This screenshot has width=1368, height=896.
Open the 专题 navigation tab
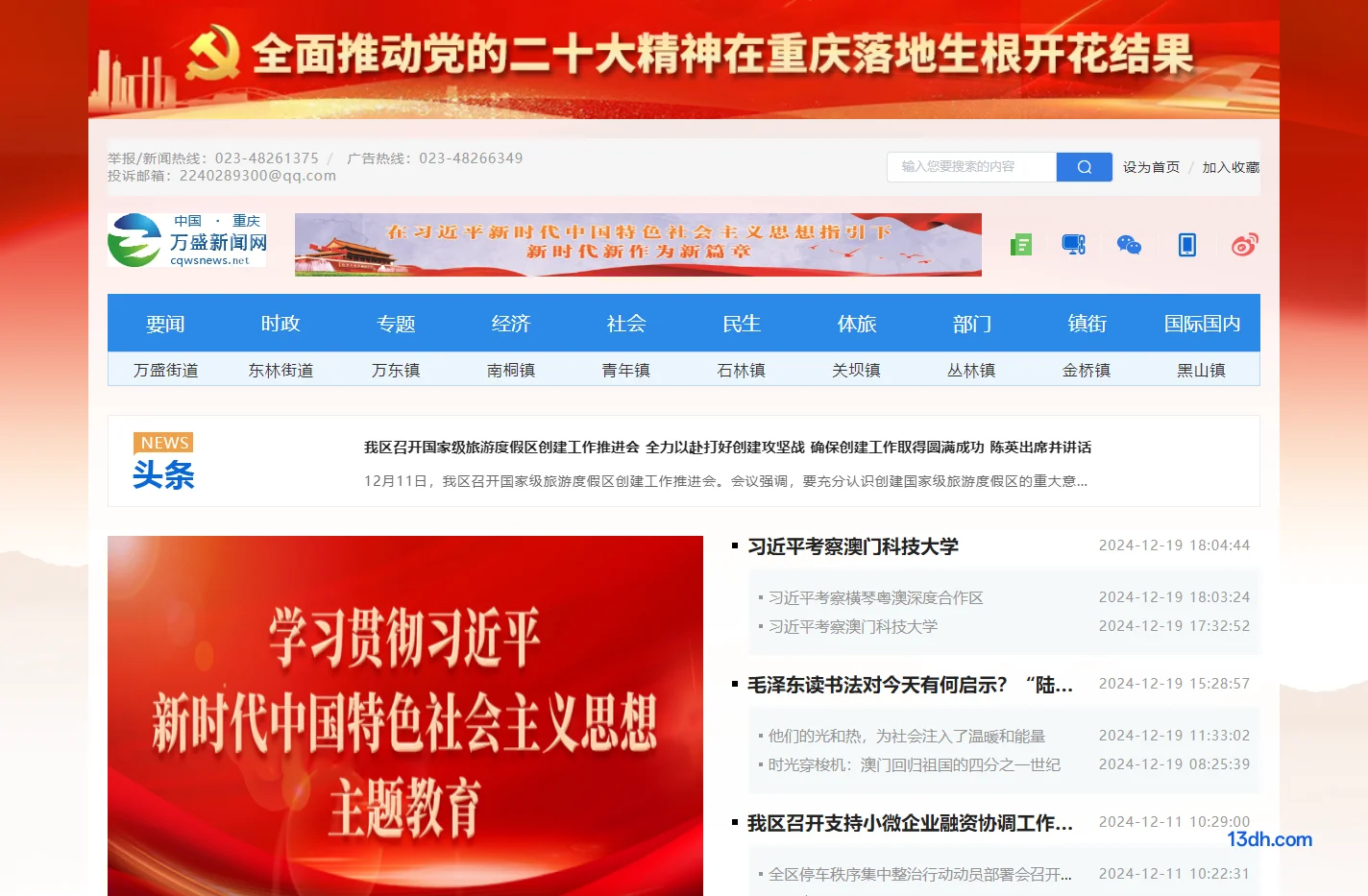pos(396,324)
